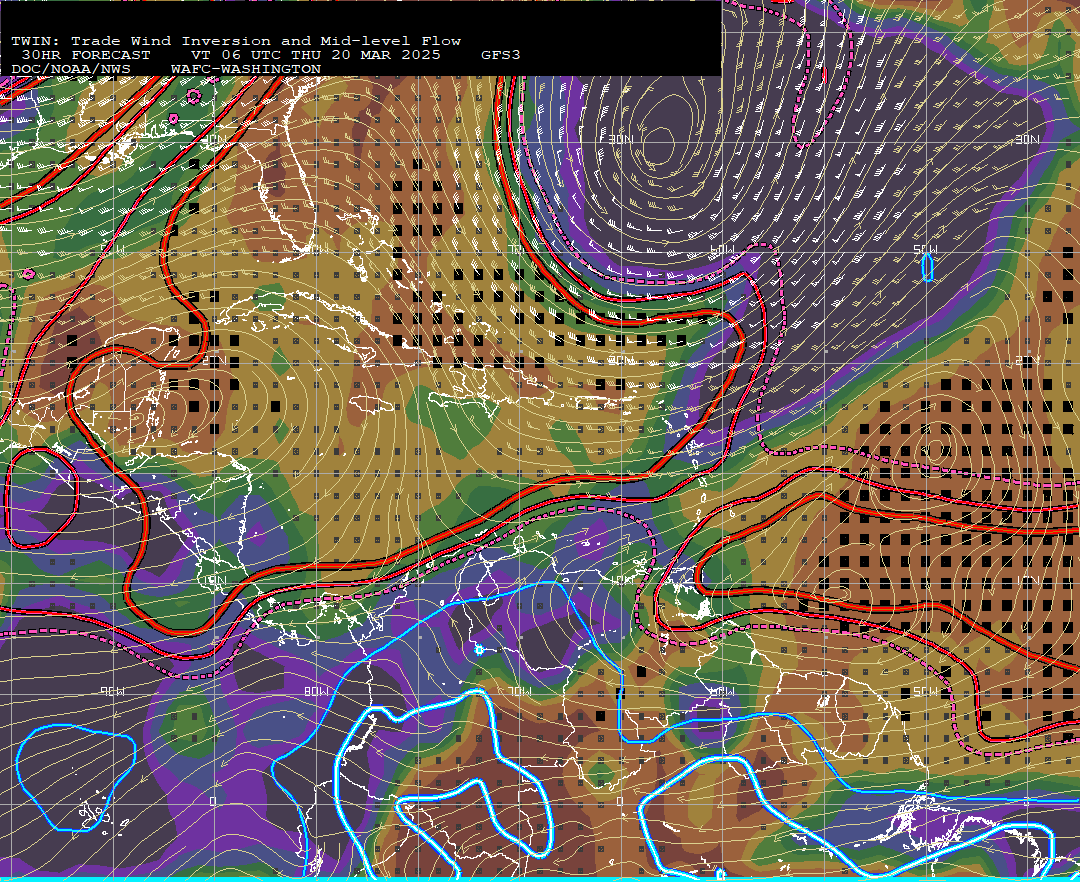Click the '30HR FORECAST' label
Image resolution: width=1080 pixels, height=882 pixels.
click(85, 55)
